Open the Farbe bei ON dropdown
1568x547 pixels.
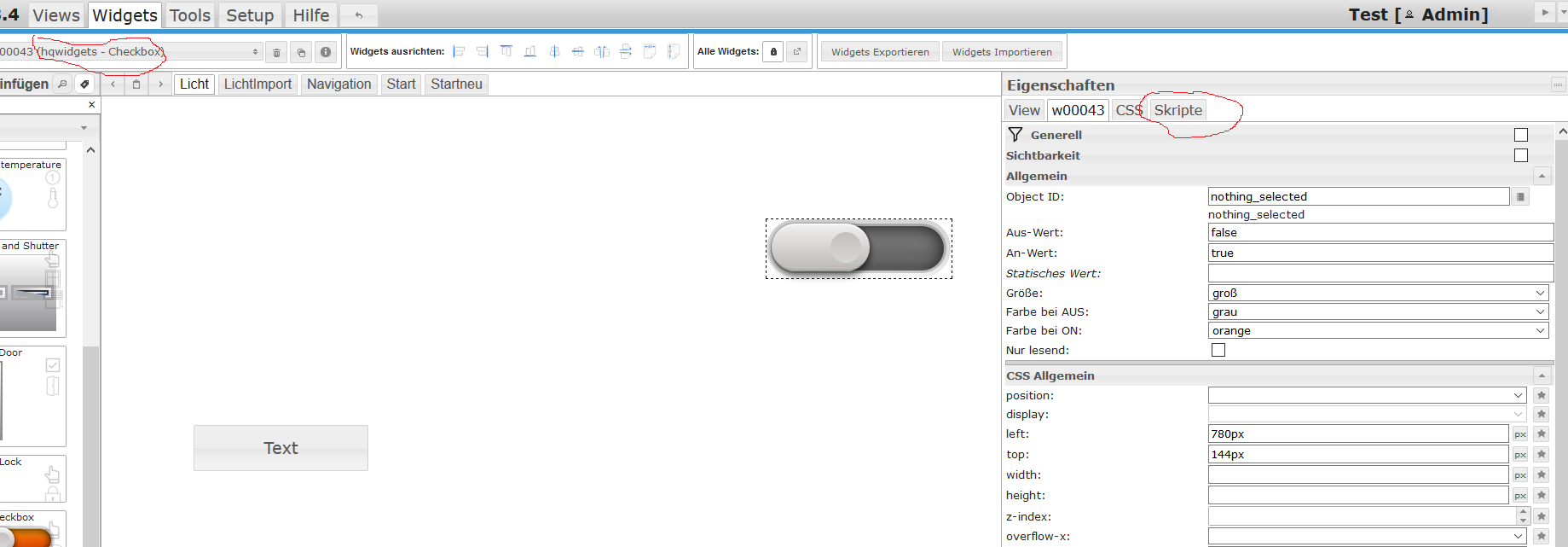click(x=1379, y=330)
